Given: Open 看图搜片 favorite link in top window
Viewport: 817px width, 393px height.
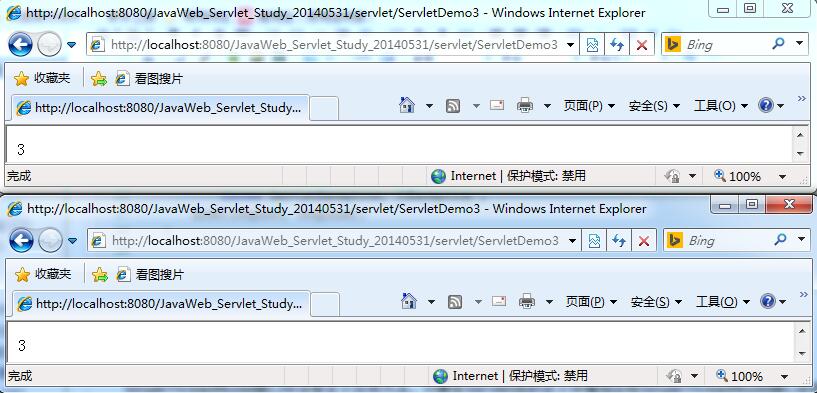Looking at the screenshot, I should pos(150,79).
